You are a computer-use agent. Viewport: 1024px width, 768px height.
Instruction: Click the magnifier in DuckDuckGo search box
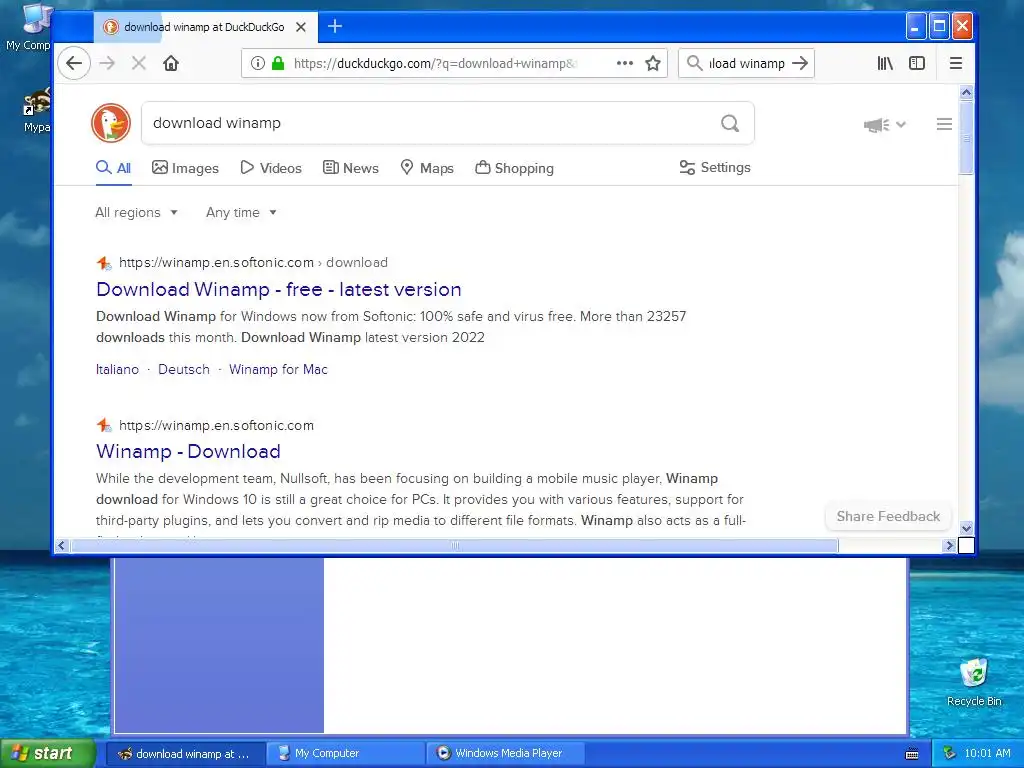pos(730,123)
